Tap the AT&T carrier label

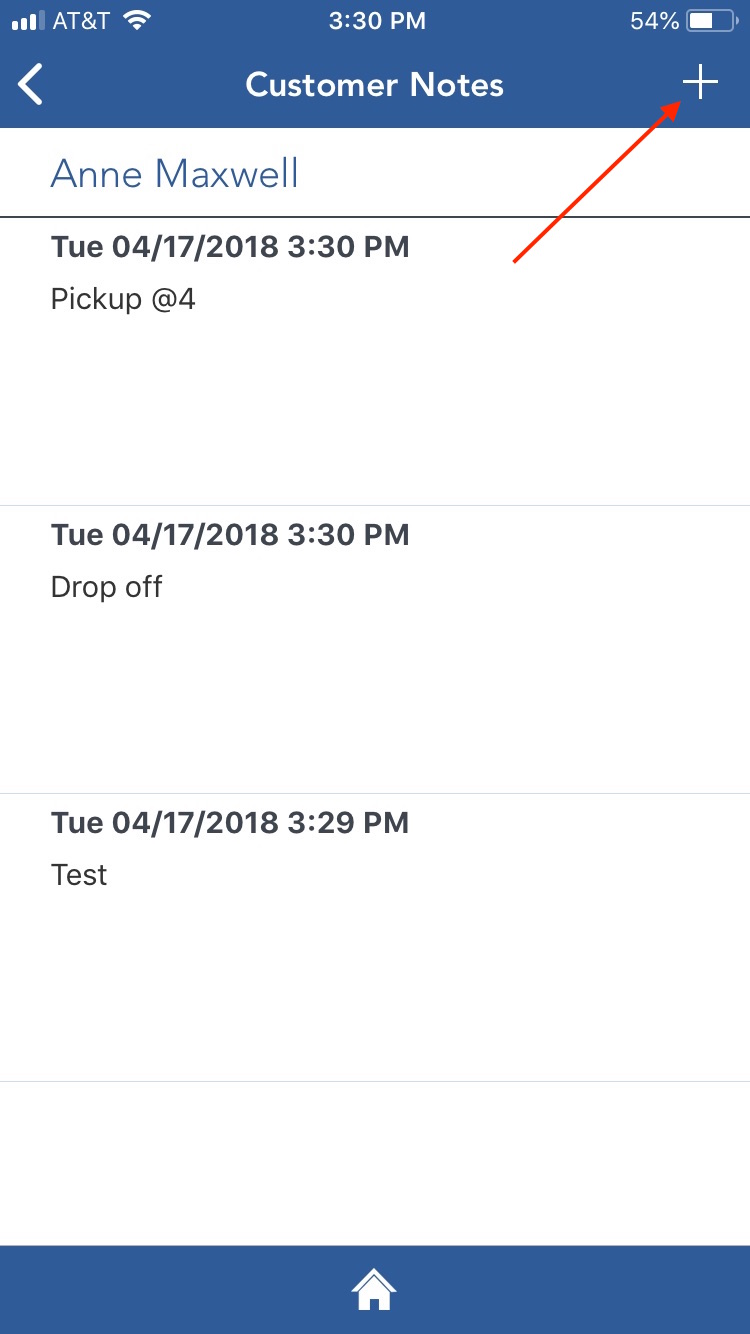pos(81,20)
